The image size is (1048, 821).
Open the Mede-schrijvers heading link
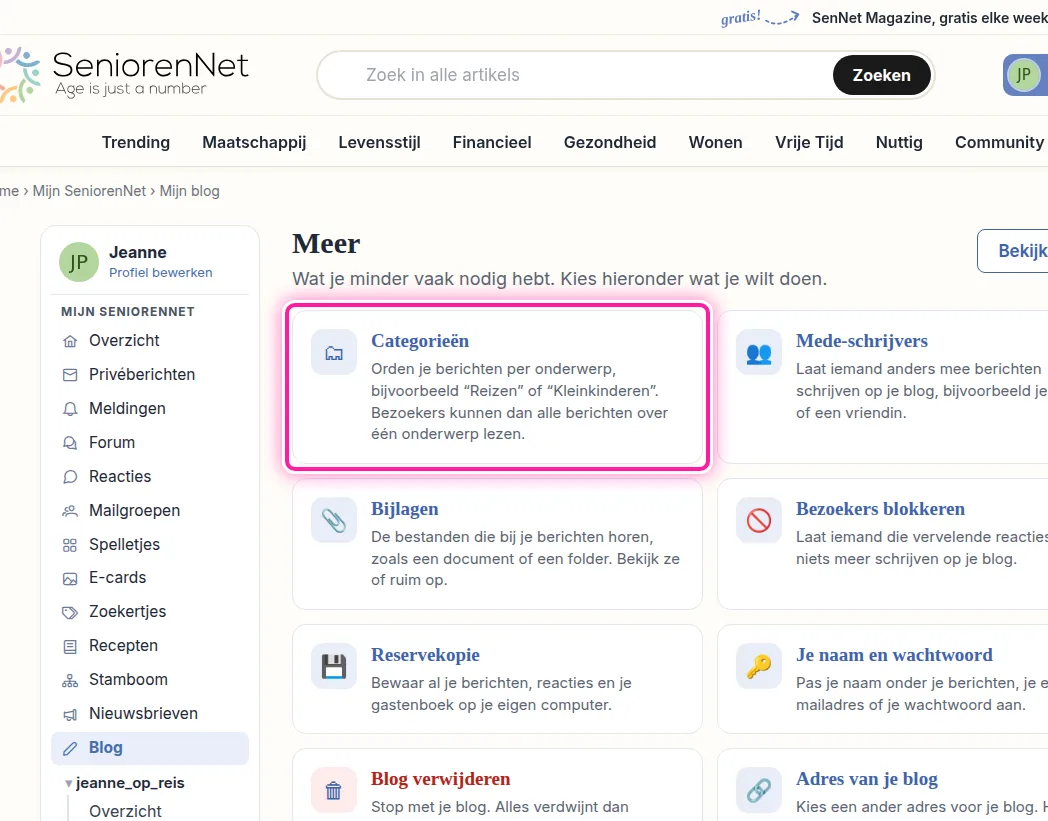pos(862,341)
